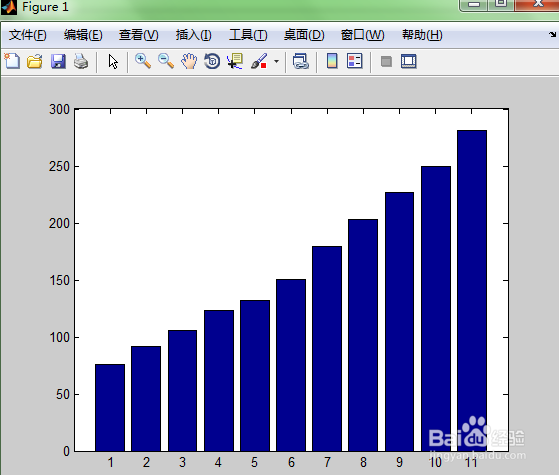Click the Link Plot icon

[x=301, y=61]
